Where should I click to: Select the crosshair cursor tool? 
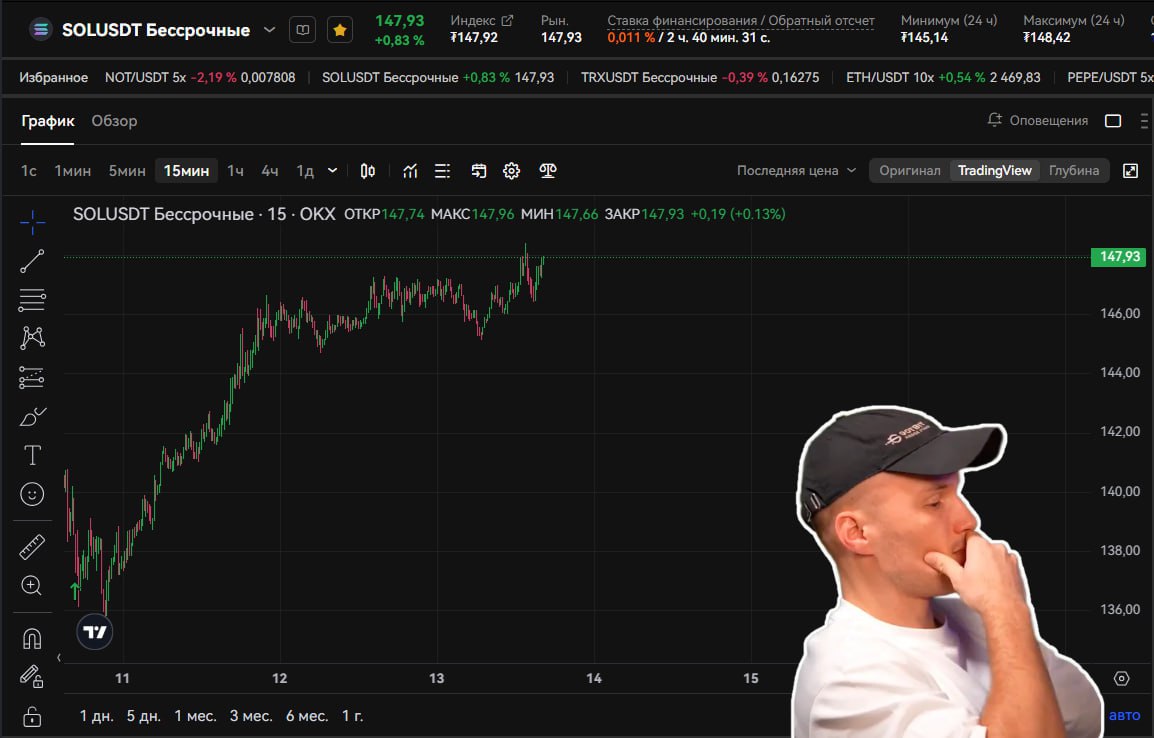pos(32,221)
